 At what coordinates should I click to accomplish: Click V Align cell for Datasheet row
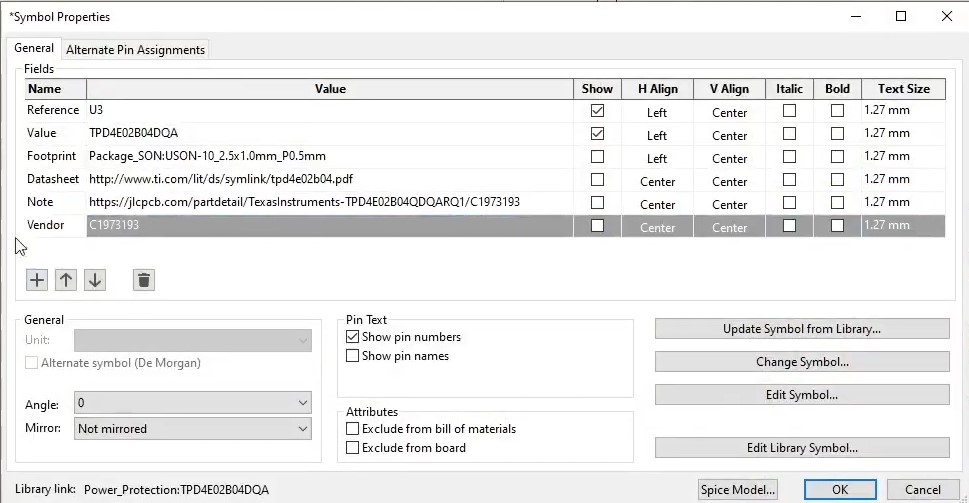pyautogui.click(x=729, y=181)
